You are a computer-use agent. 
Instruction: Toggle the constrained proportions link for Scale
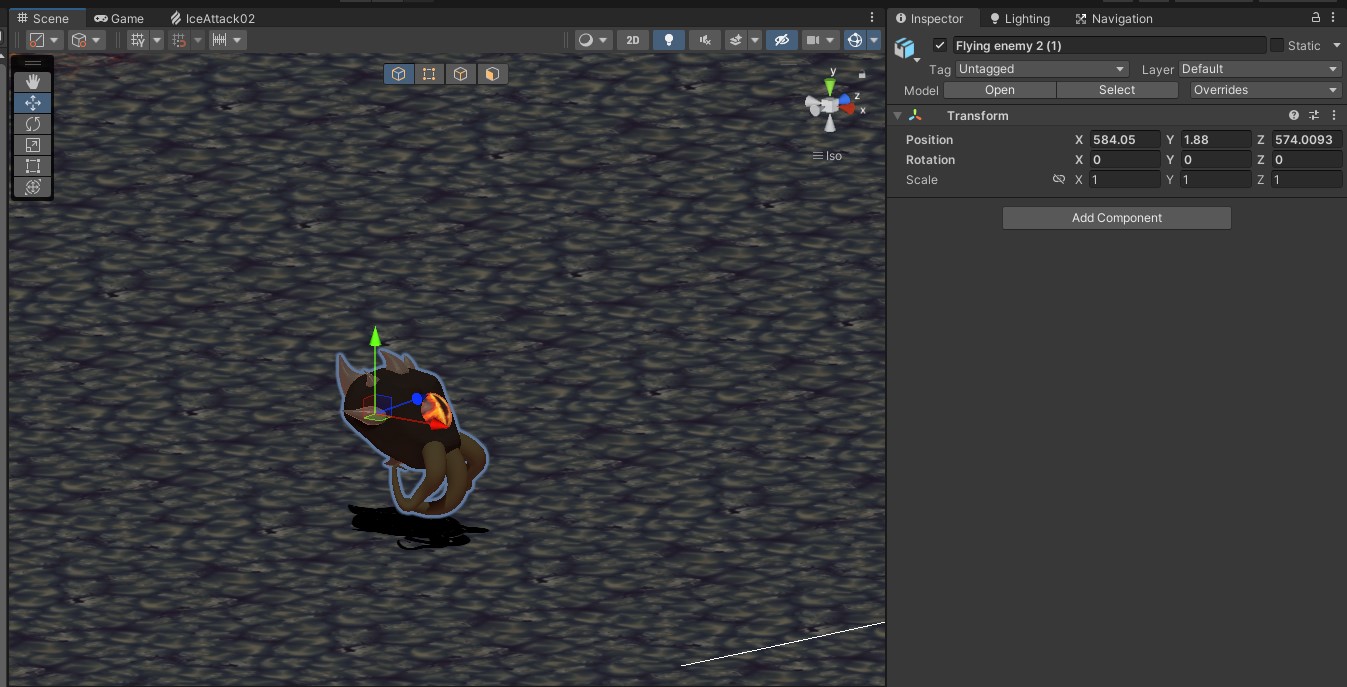pos(1059,179)
